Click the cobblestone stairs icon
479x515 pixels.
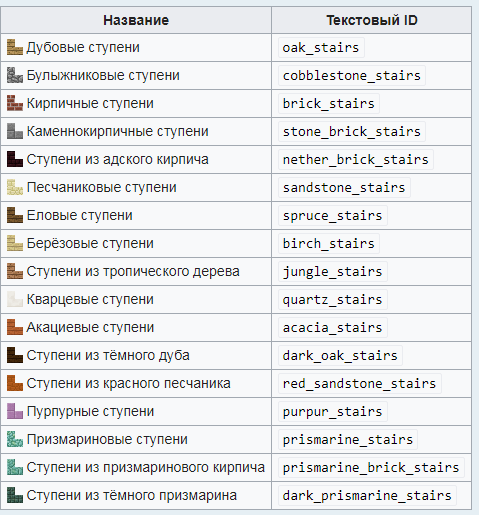pos(15,75)
